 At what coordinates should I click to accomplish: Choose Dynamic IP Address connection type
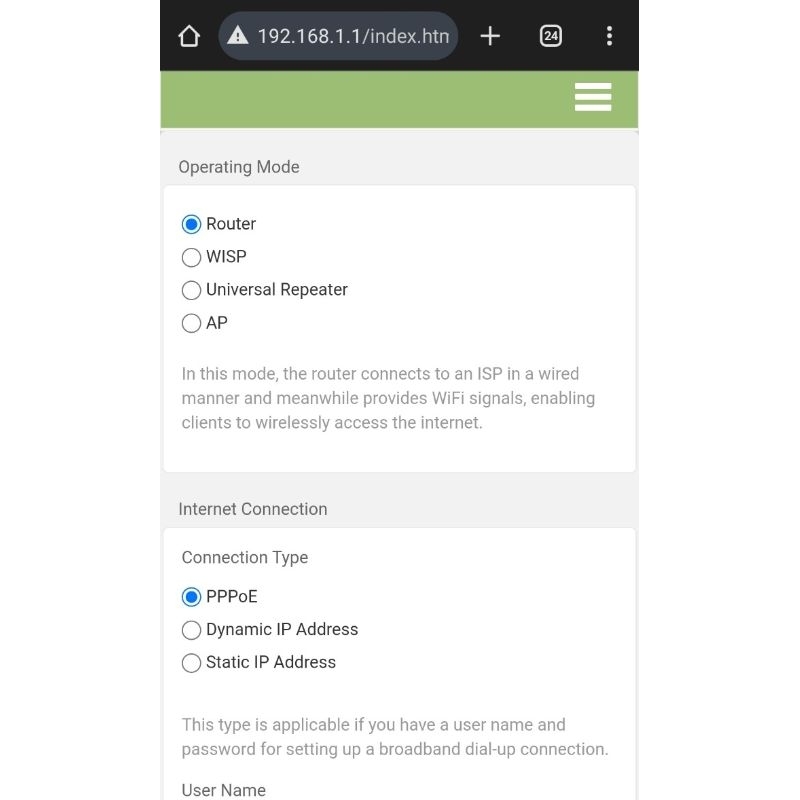[x=192, y=630]
